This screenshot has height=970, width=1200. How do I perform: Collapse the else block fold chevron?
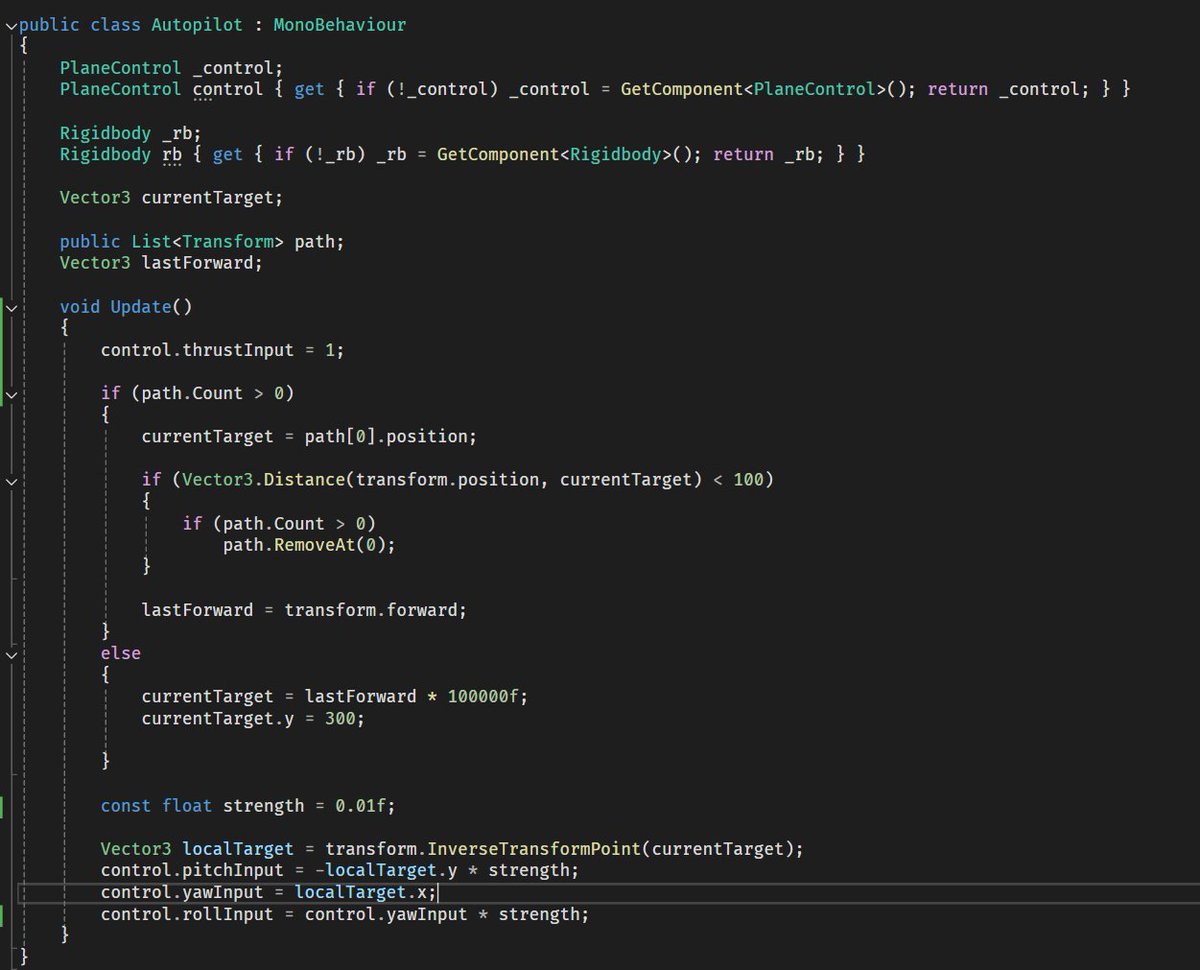pos(11,655)
